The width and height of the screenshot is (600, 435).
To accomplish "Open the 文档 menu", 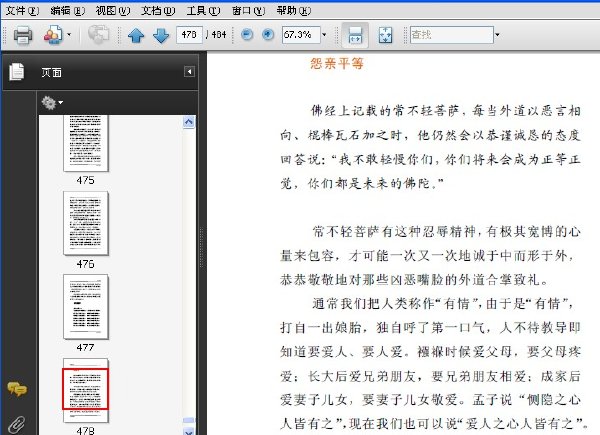I will click(x=158, y=11).
